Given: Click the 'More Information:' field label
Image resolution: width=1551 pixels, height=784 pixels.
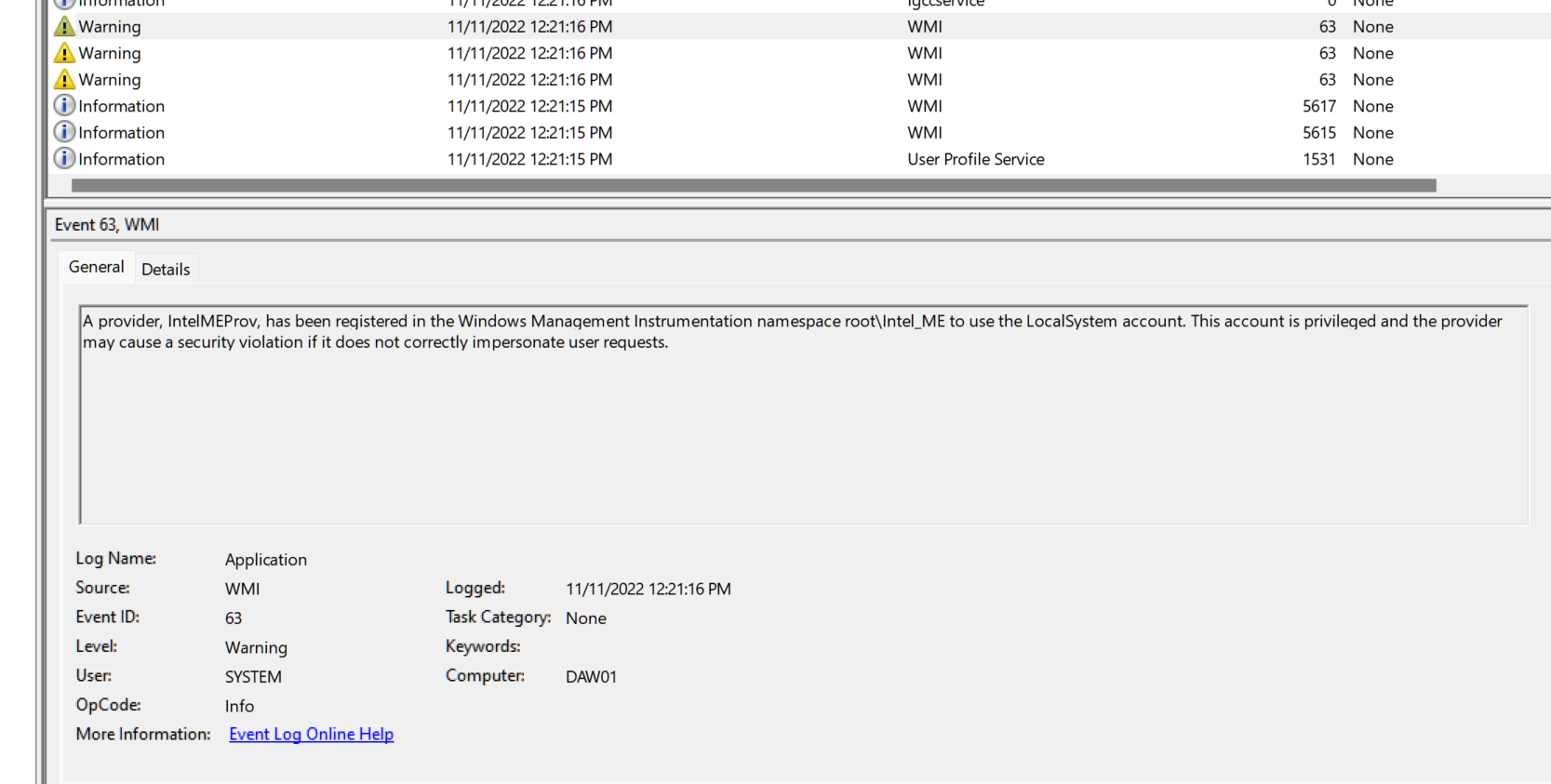Looking at the screenshot, I should click(x=143, y=734).
